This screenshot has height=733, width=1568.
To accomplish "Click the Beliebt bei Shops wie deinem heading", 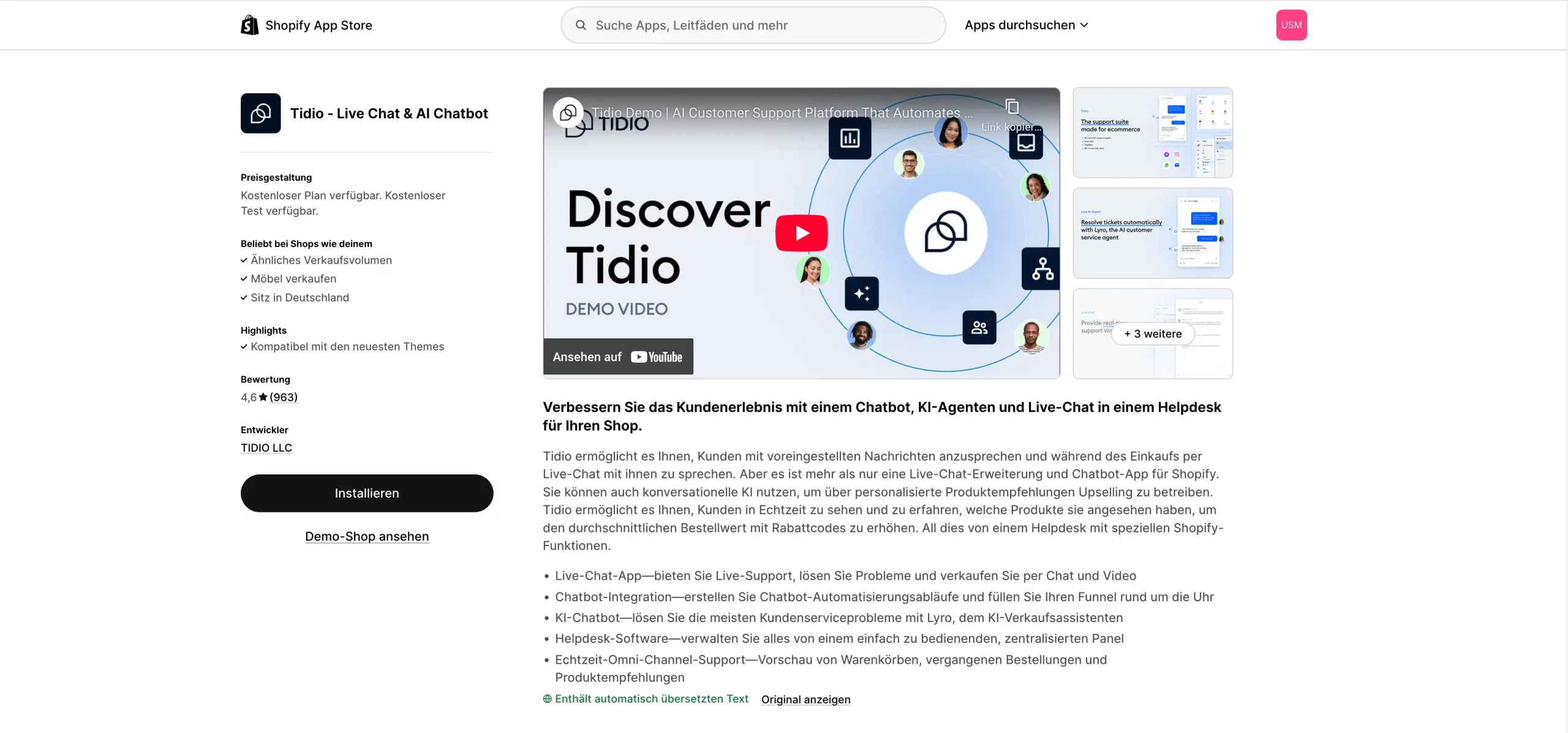I will (x=306, y=244).
